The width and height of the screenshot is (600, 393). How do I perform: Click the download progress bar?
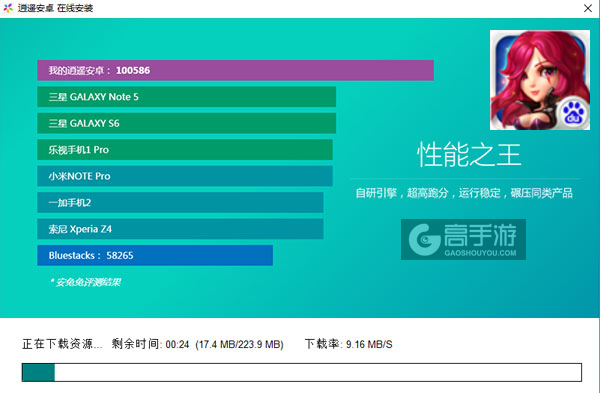click(x=302, y=372)
